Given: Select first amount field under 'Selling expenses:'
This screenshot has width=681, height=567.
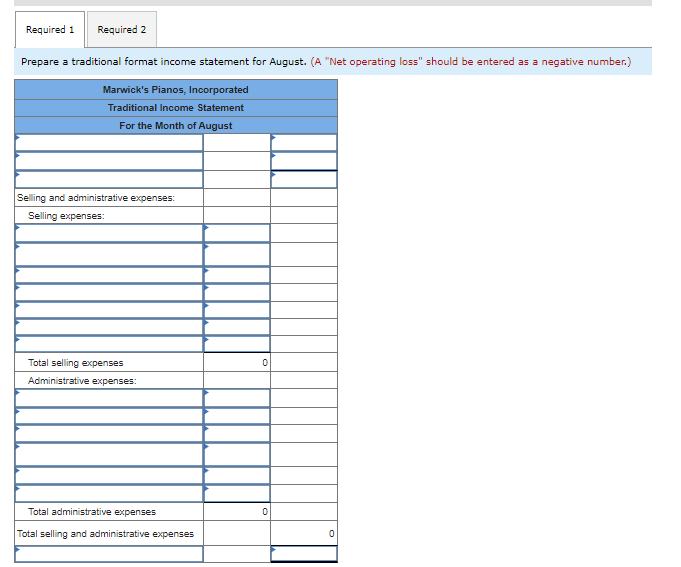Looking at the screenshot, I should click(x=237, y=233).
